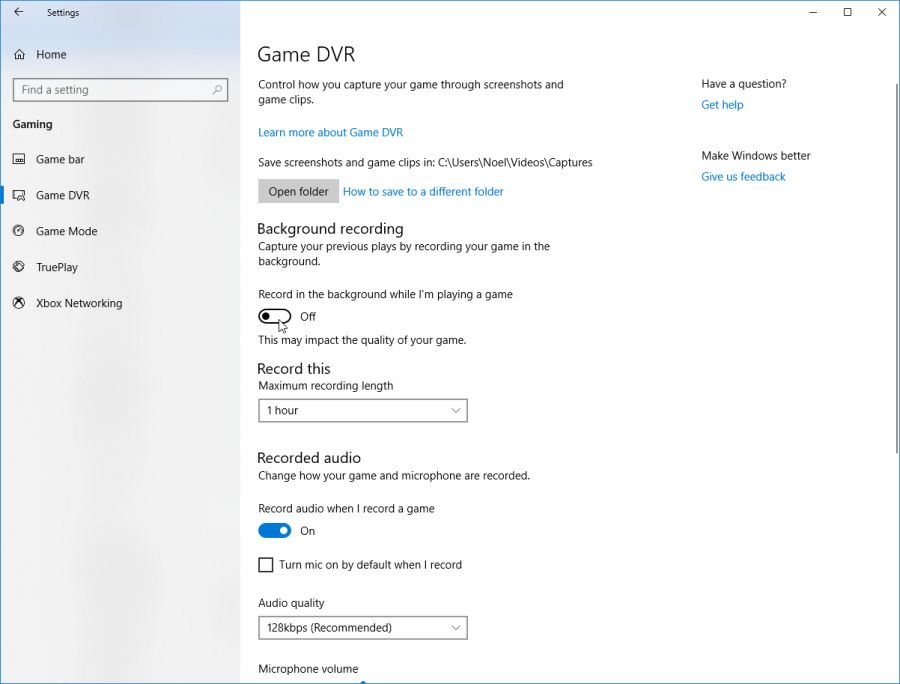Image resolution: width=900 pixels, height=684 pixels.
Task: Click the Find a setting search box
Action: [x=121, y=90]
